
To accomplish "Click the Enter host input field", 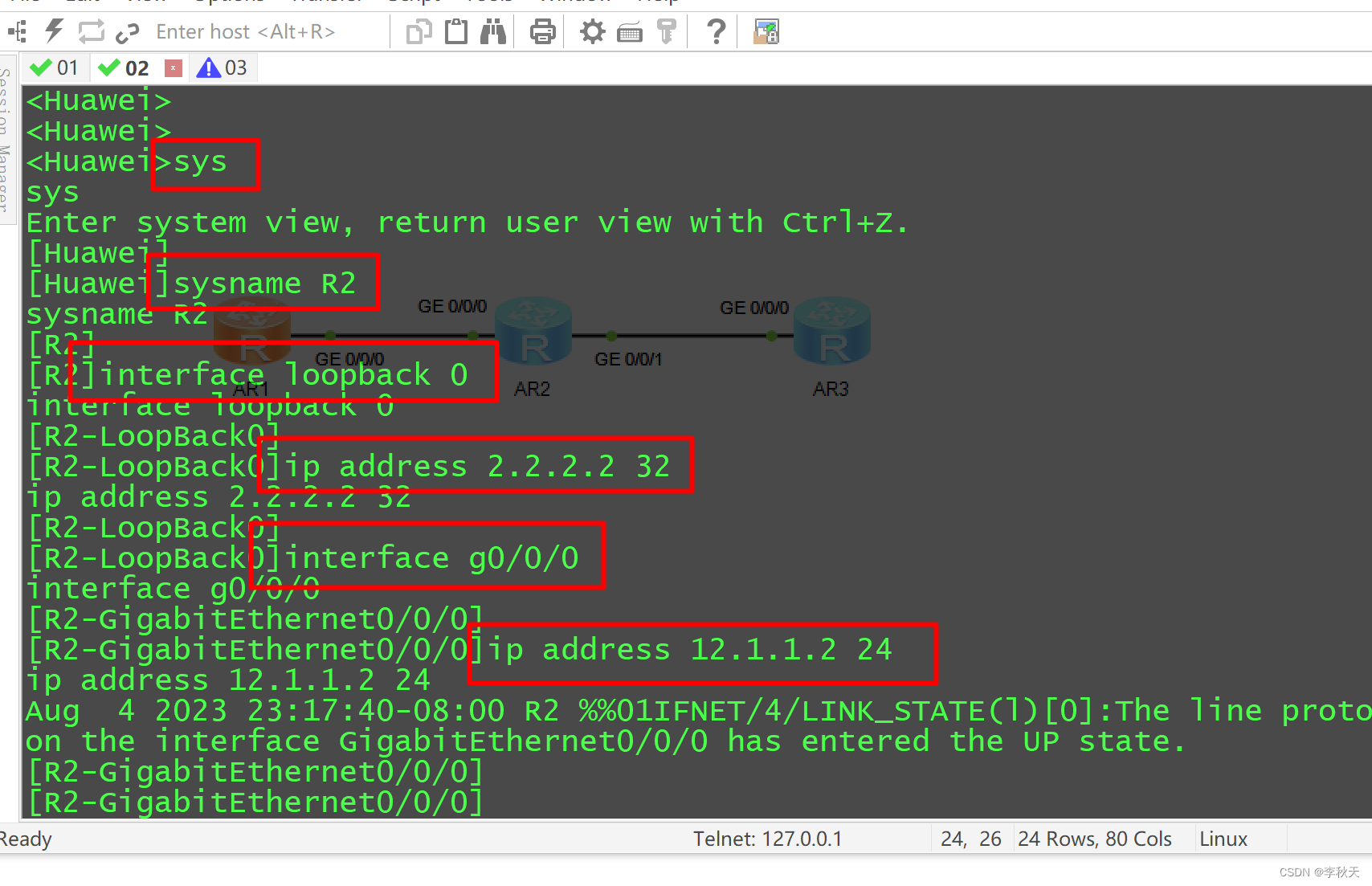I will (x=269, y=32).
